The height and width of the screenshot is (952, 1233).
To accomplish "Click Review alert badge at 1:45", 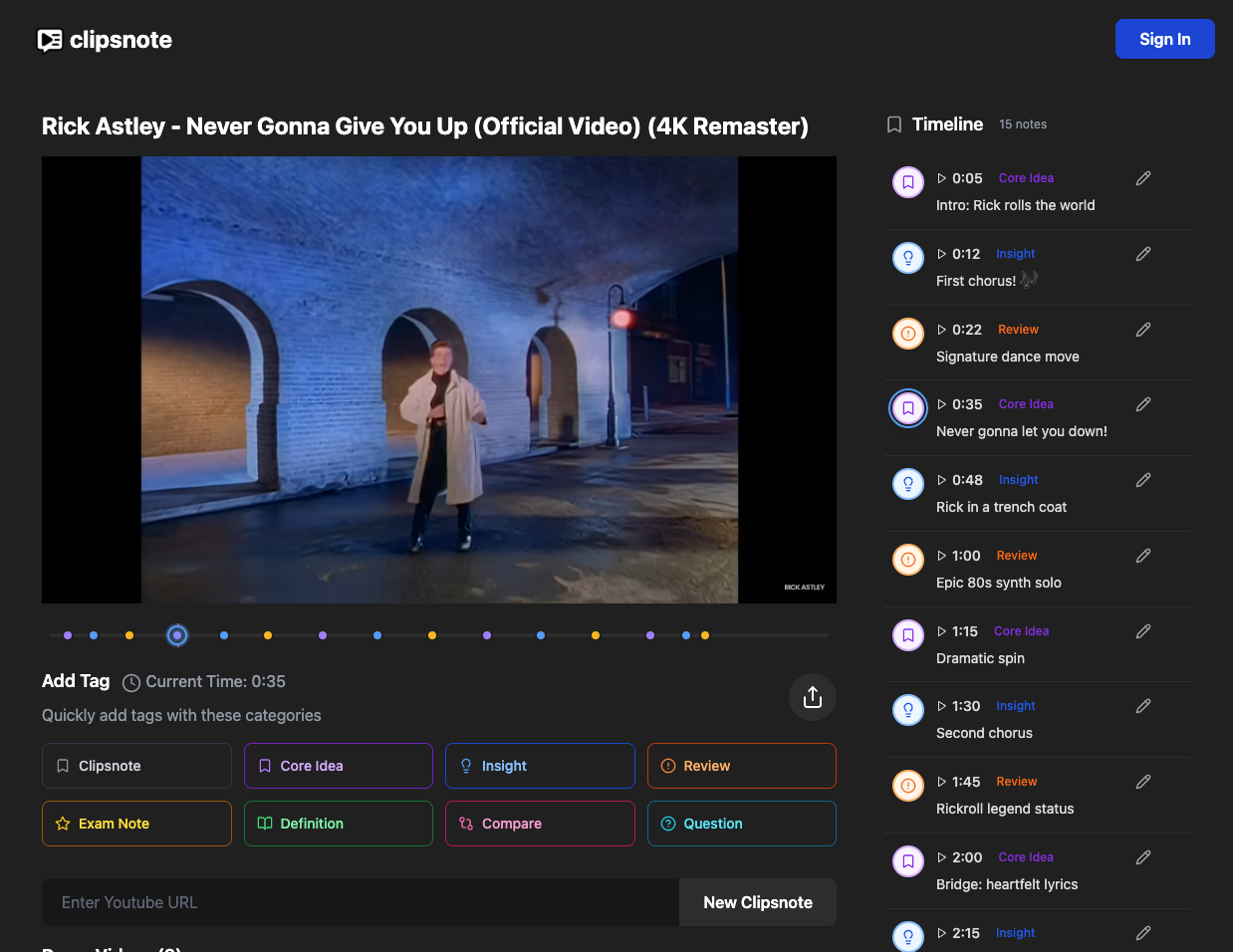I will (x=908, y=786).
